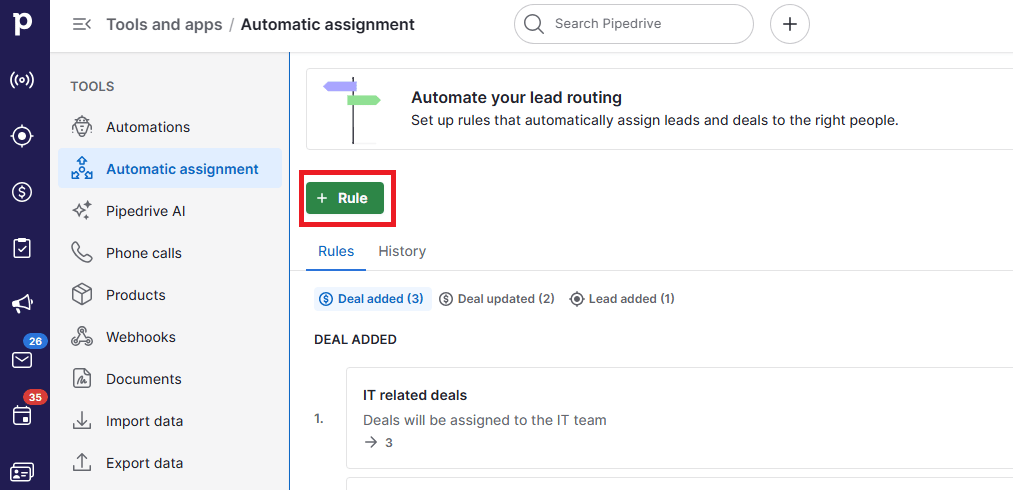Screen dimensions: 1013x490
Task: Click the Automatic assignment arrows icon
Action: coord(82,169)
